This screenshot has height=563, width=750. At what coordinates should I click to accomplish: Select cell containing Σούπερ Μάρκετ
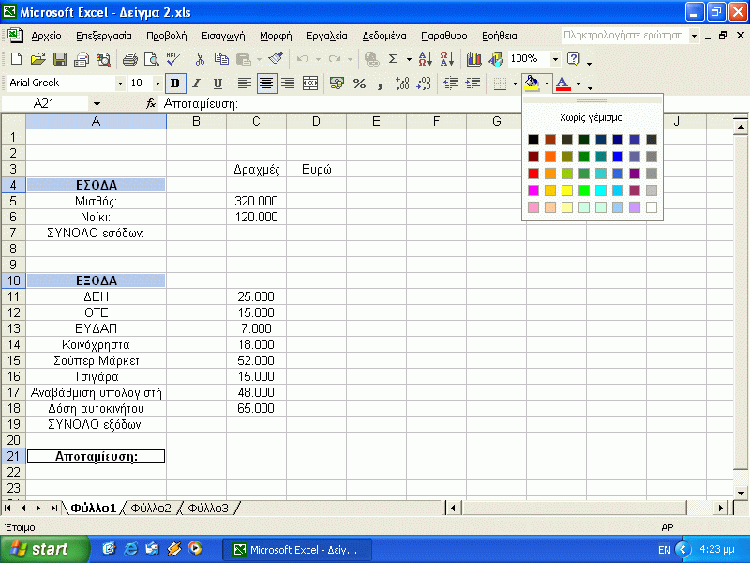point(96,360)
